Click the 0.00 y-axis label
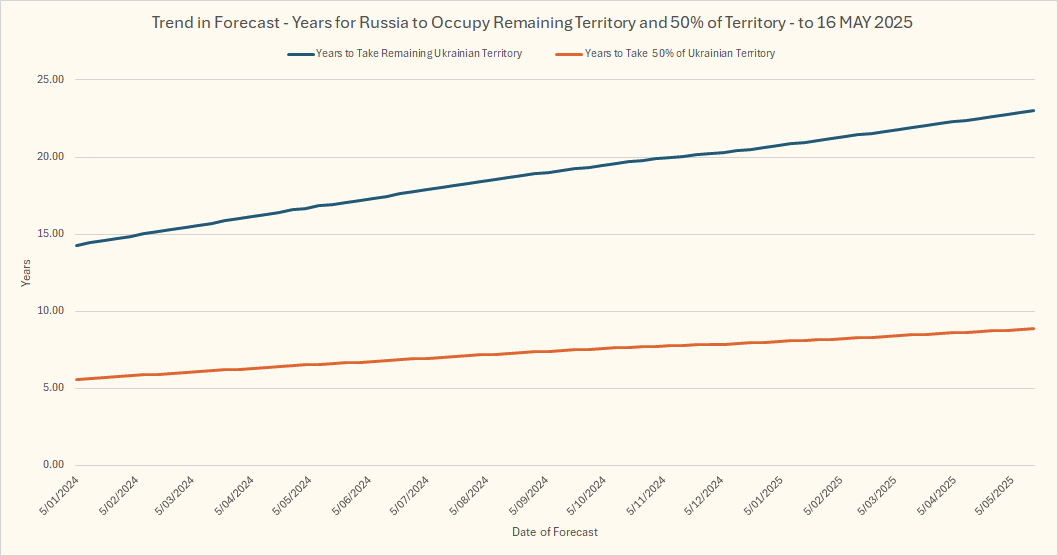Viewport: 1058px width, 556px height. click(x=52, y=465)
